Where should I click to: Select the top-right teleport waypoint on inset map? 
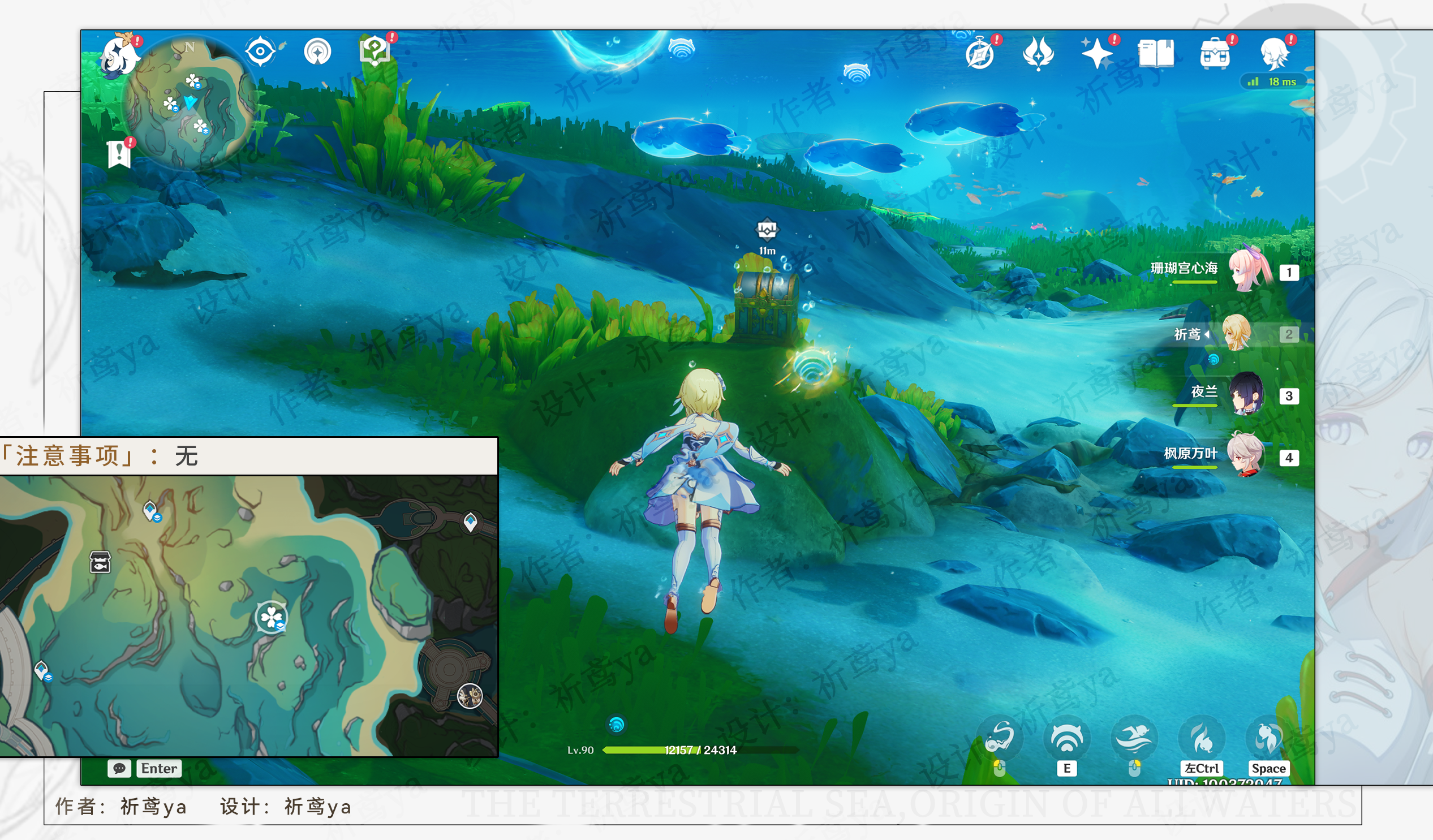tap(470, 522)
